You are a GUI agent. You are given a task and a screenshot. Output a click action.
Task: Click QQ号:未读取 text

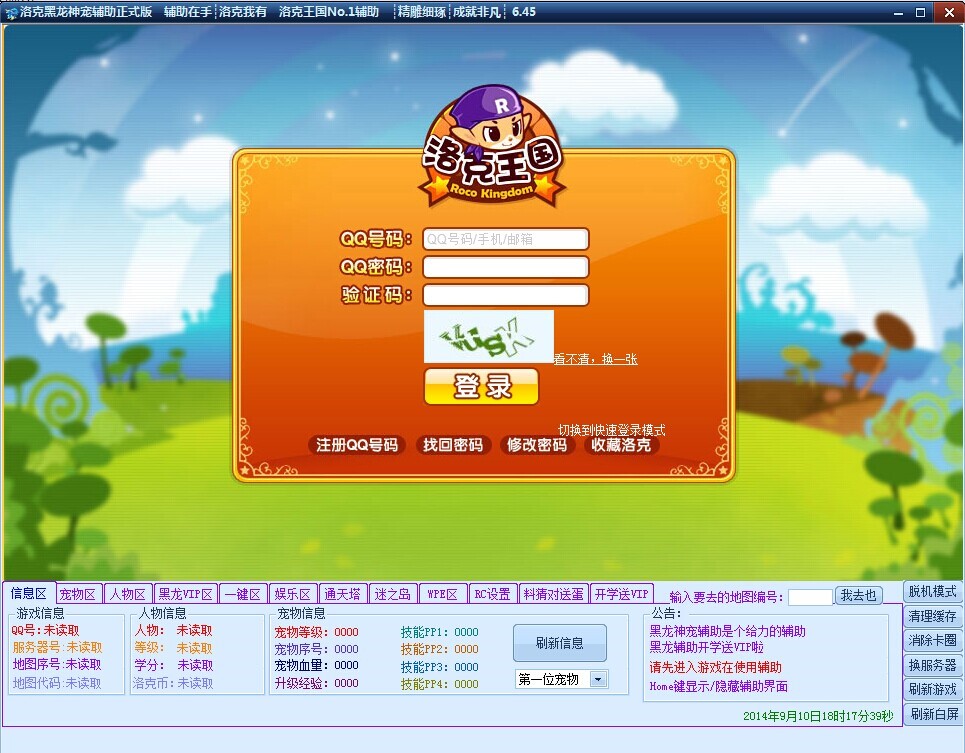(46, 631)
